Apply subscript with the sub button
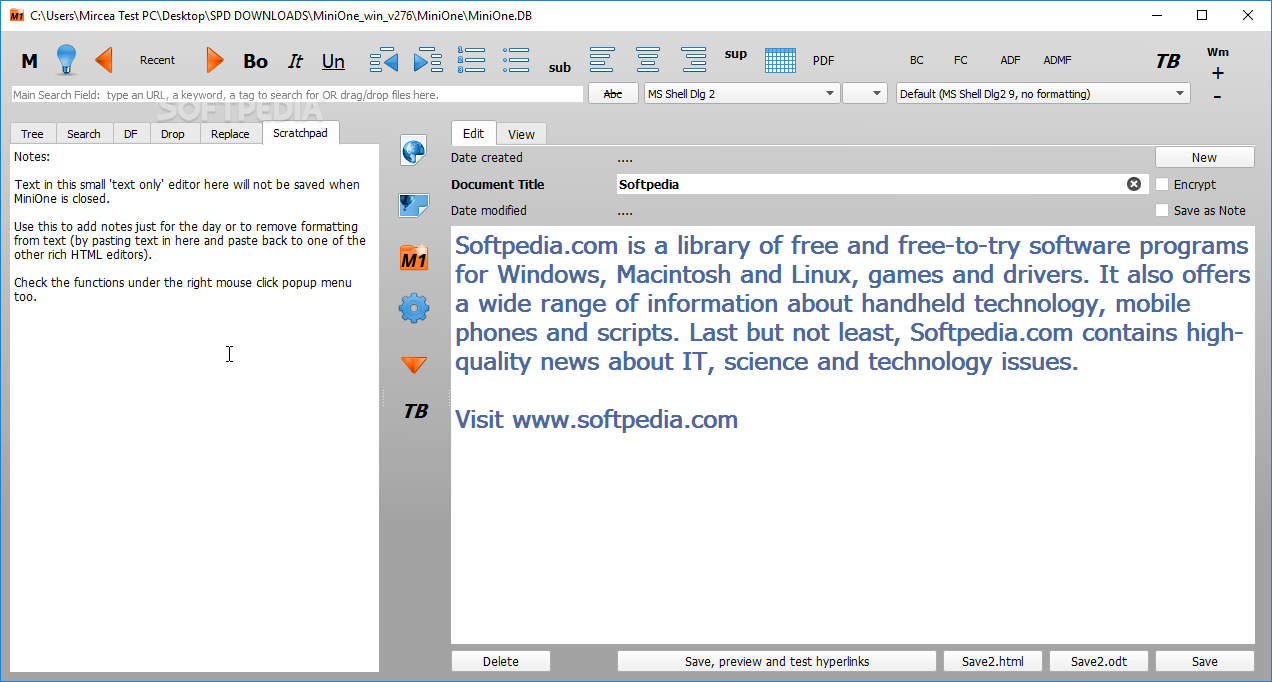 click(x=560, y=68)
